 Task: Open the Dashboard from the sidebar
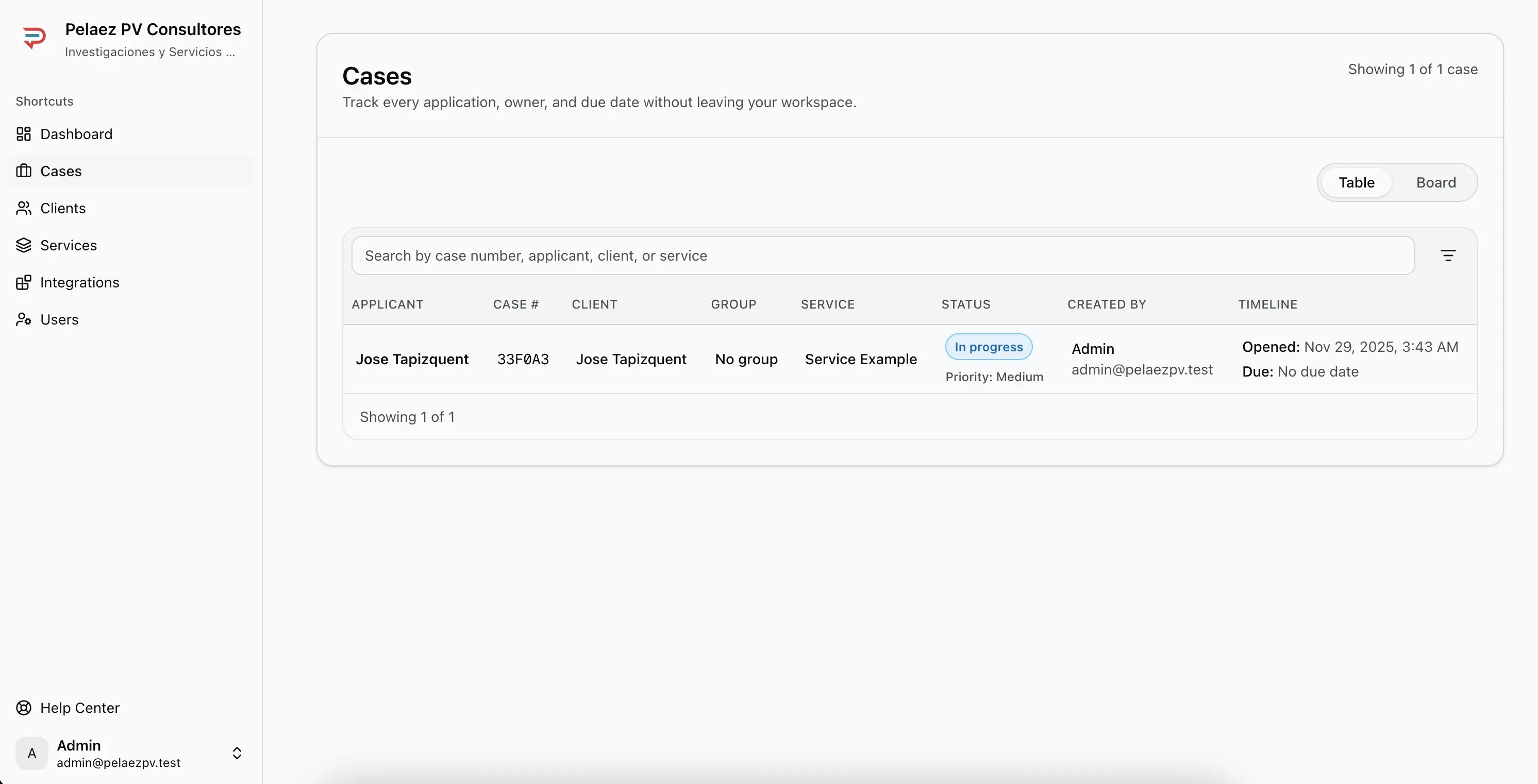pos(76,133)
